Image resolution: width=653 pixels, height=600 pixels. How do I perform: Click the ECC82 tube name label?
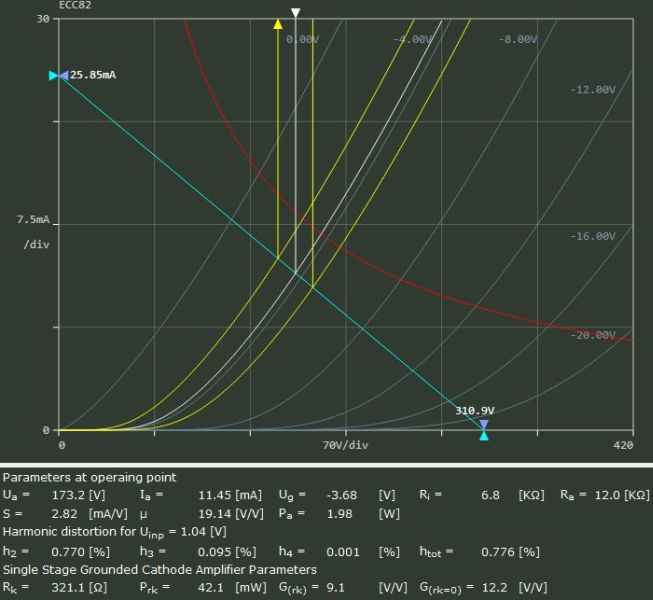coord(73,6)
